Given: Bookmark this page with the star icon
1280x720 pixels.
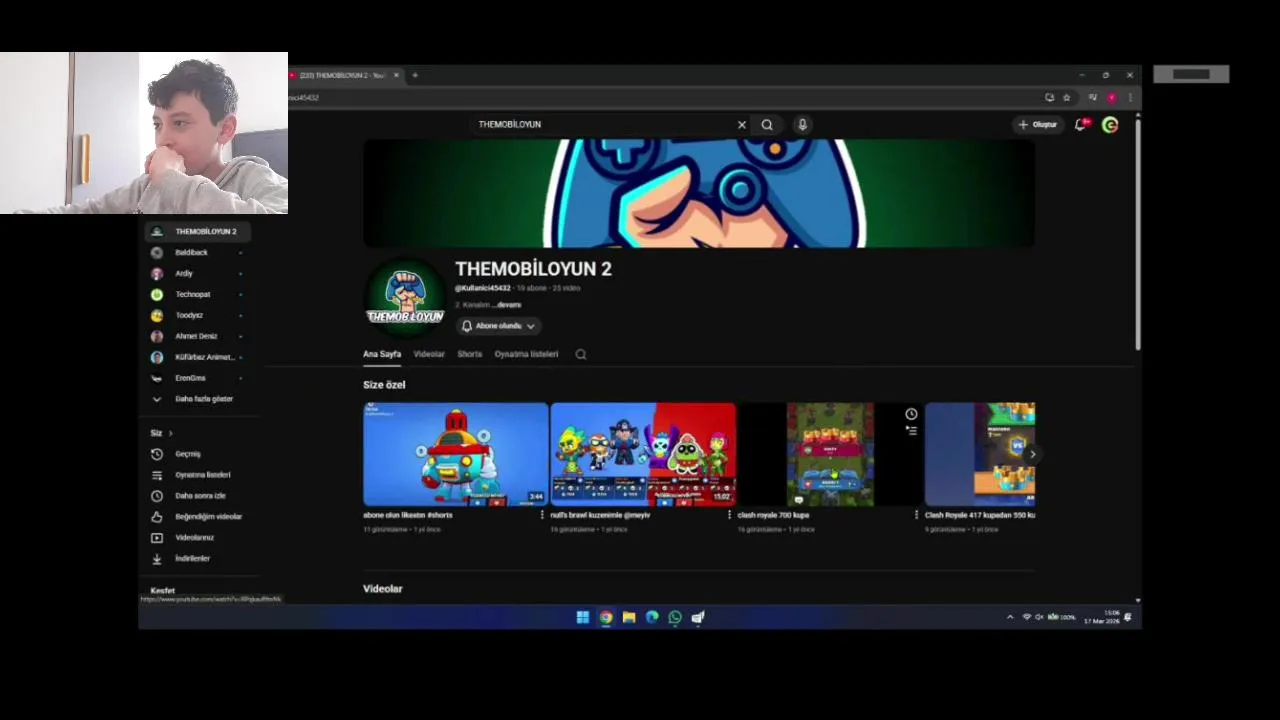Looking at the screenshot, I should point(1066,98).
